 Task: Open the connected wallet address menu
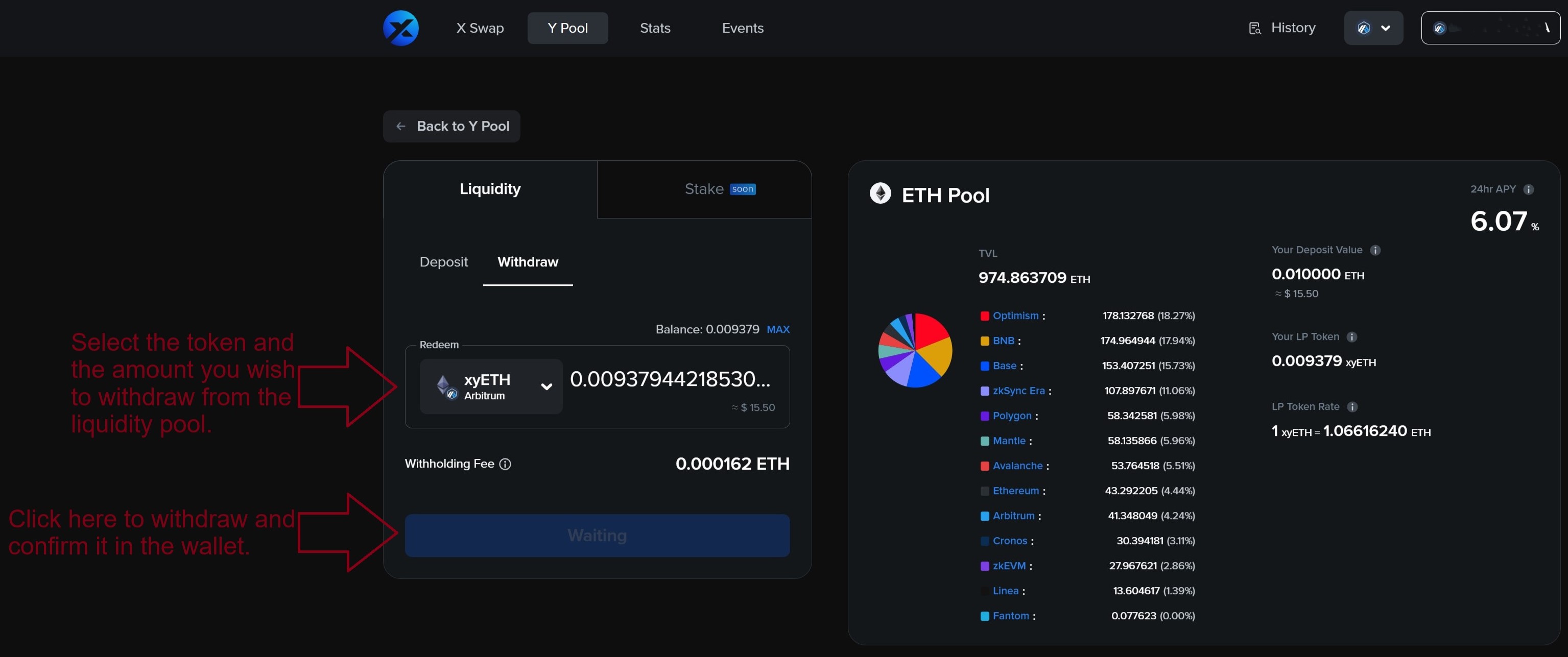coord(1490,28)
